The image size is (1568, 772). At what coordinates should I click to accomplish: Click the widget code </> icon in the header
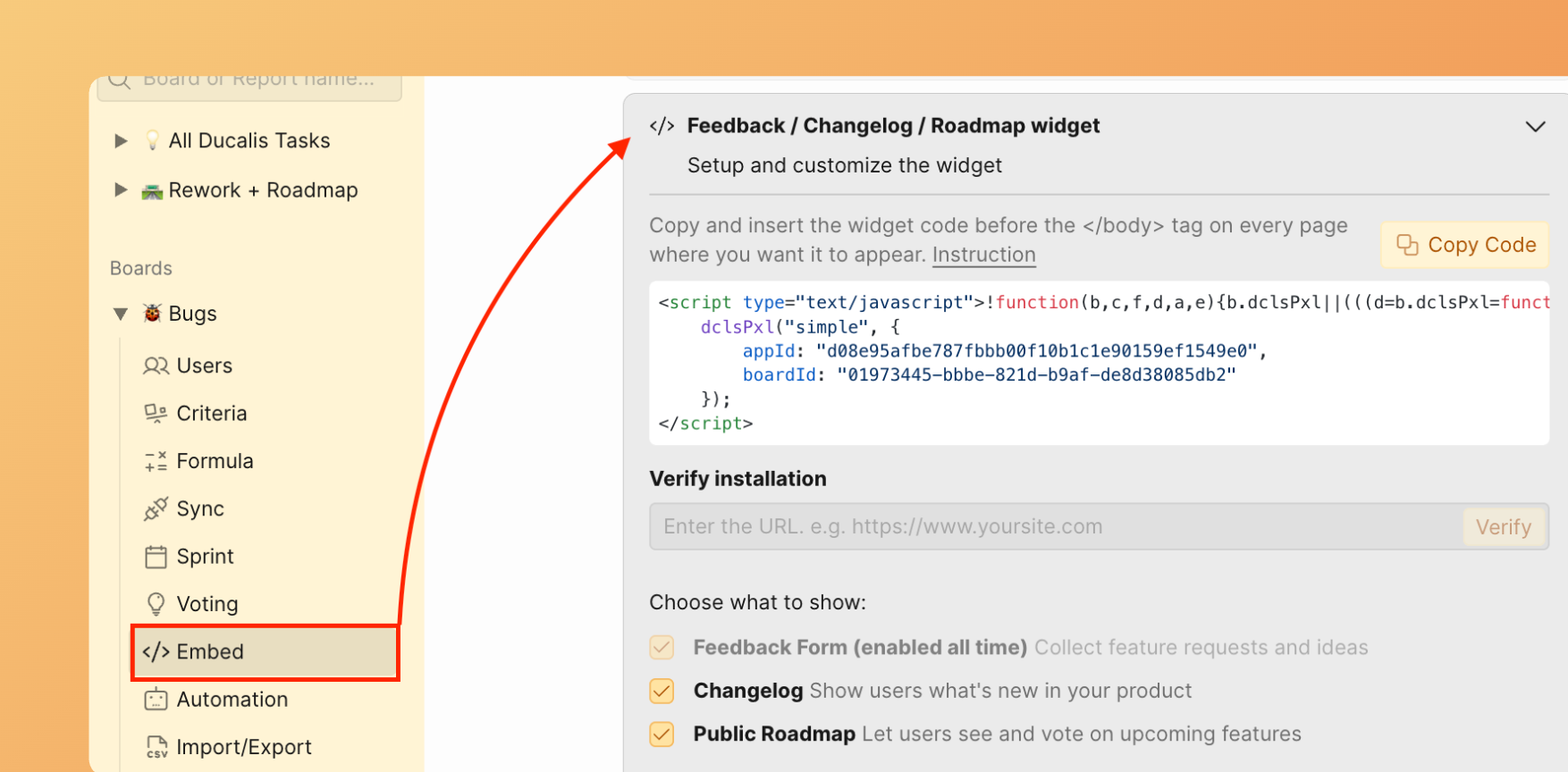click(662, 125)
